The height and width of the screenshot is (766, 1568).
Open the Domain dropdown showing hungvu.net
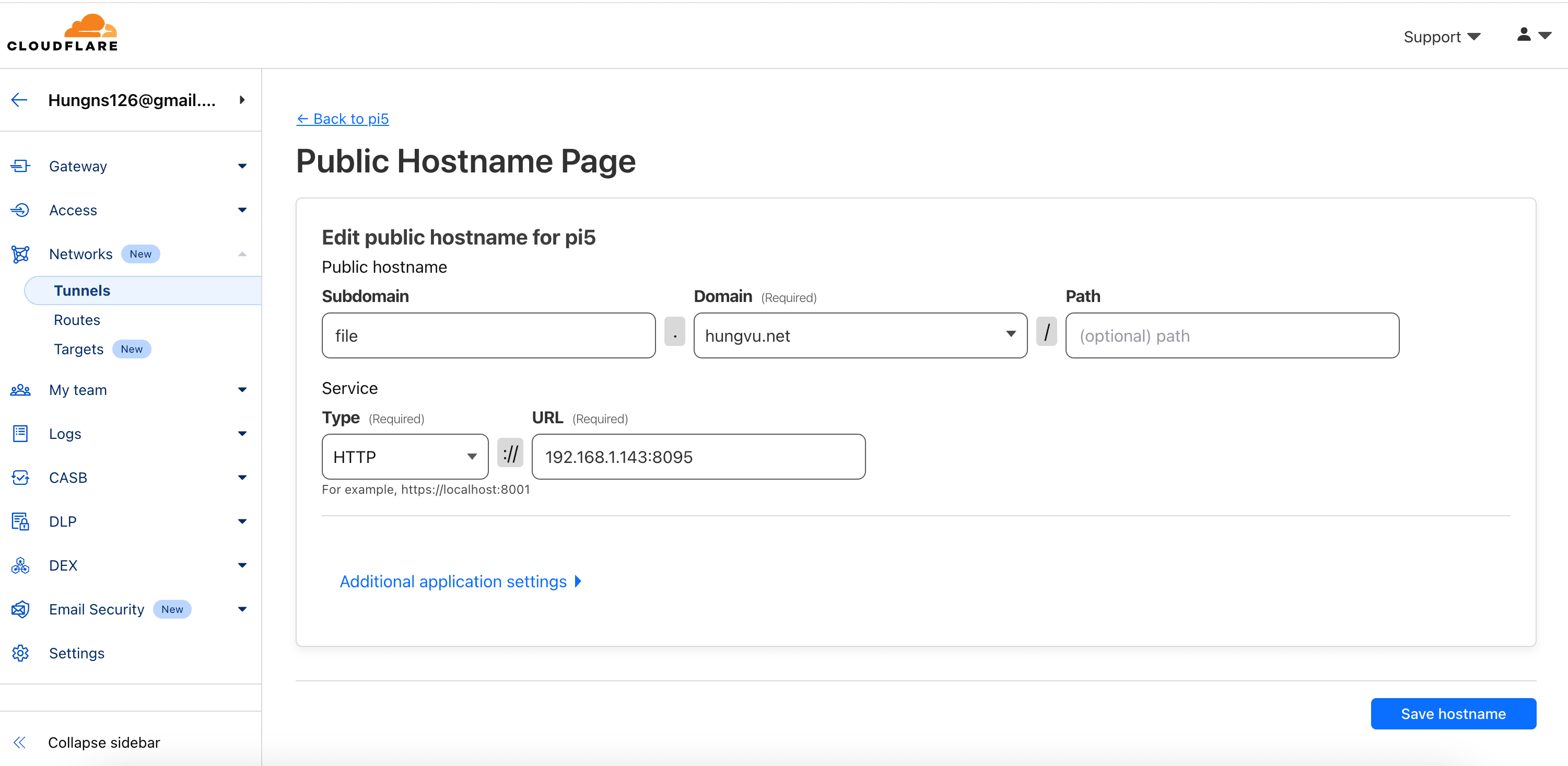click(860, 335)
